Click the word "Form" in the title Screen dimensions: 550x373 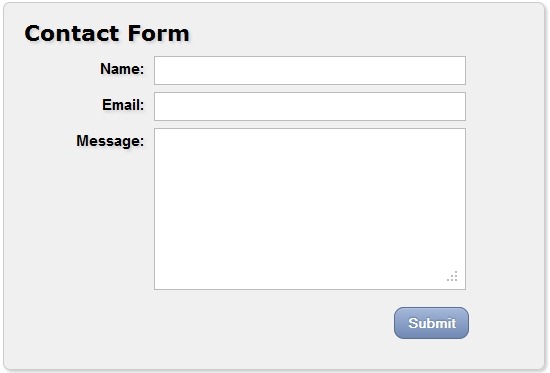click(159, 33)
